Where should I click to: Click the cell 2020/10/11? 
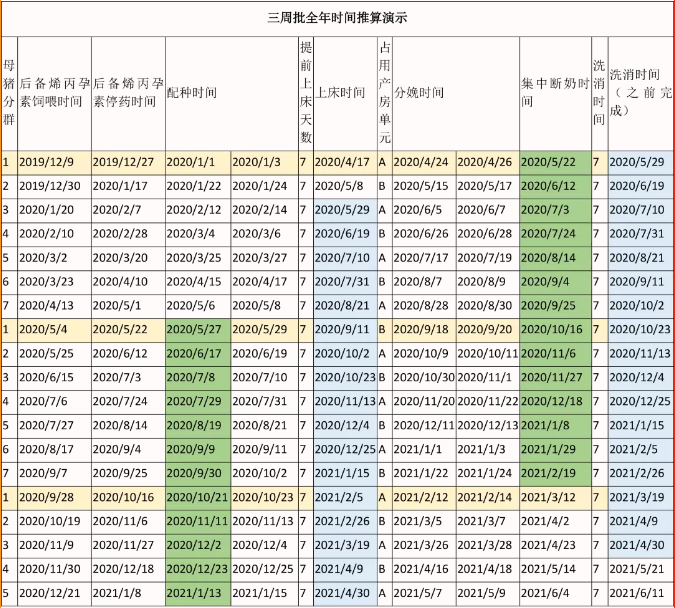488,354
